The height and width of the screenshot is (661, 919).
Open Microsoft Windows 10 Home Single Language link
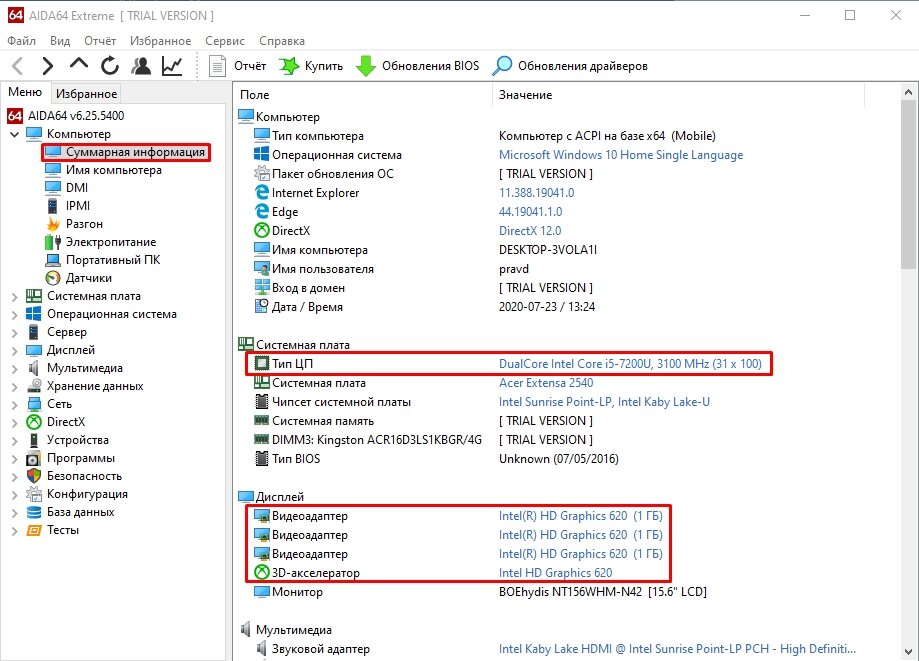tap(621, 155)
